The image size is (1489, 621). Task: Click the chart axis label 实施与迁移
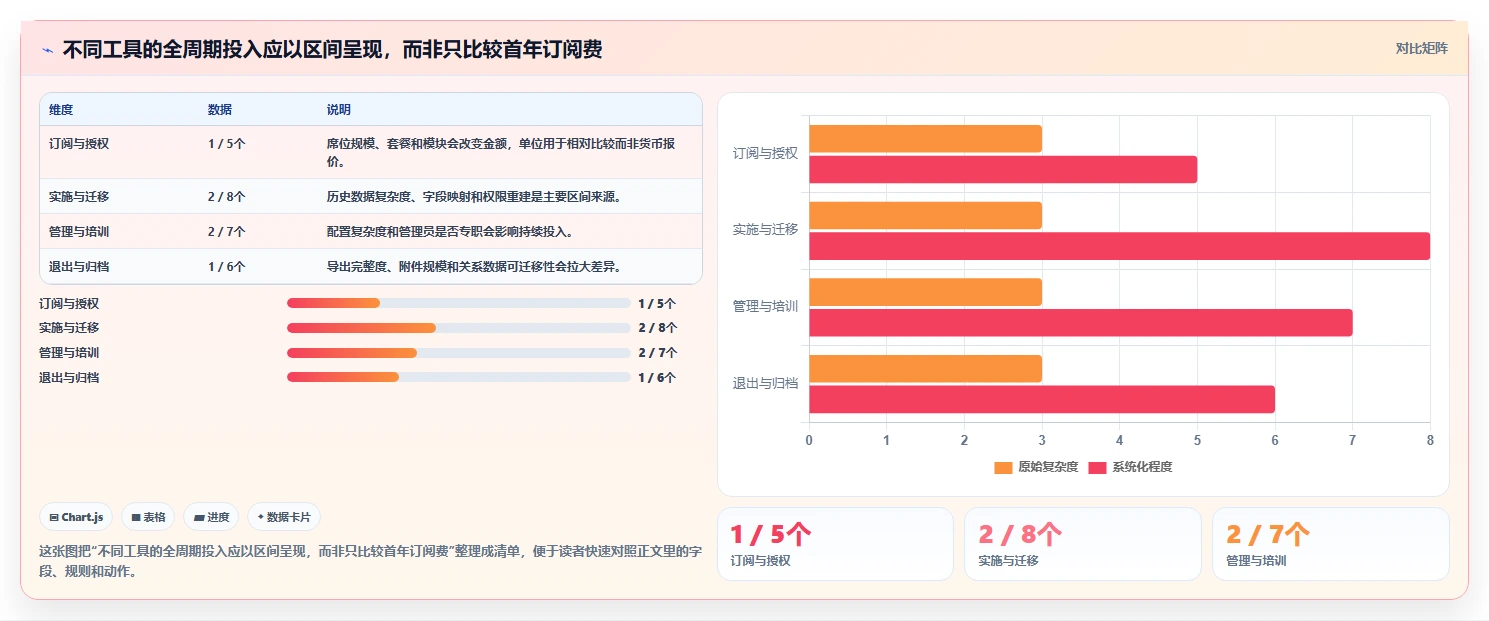point(765,229)
